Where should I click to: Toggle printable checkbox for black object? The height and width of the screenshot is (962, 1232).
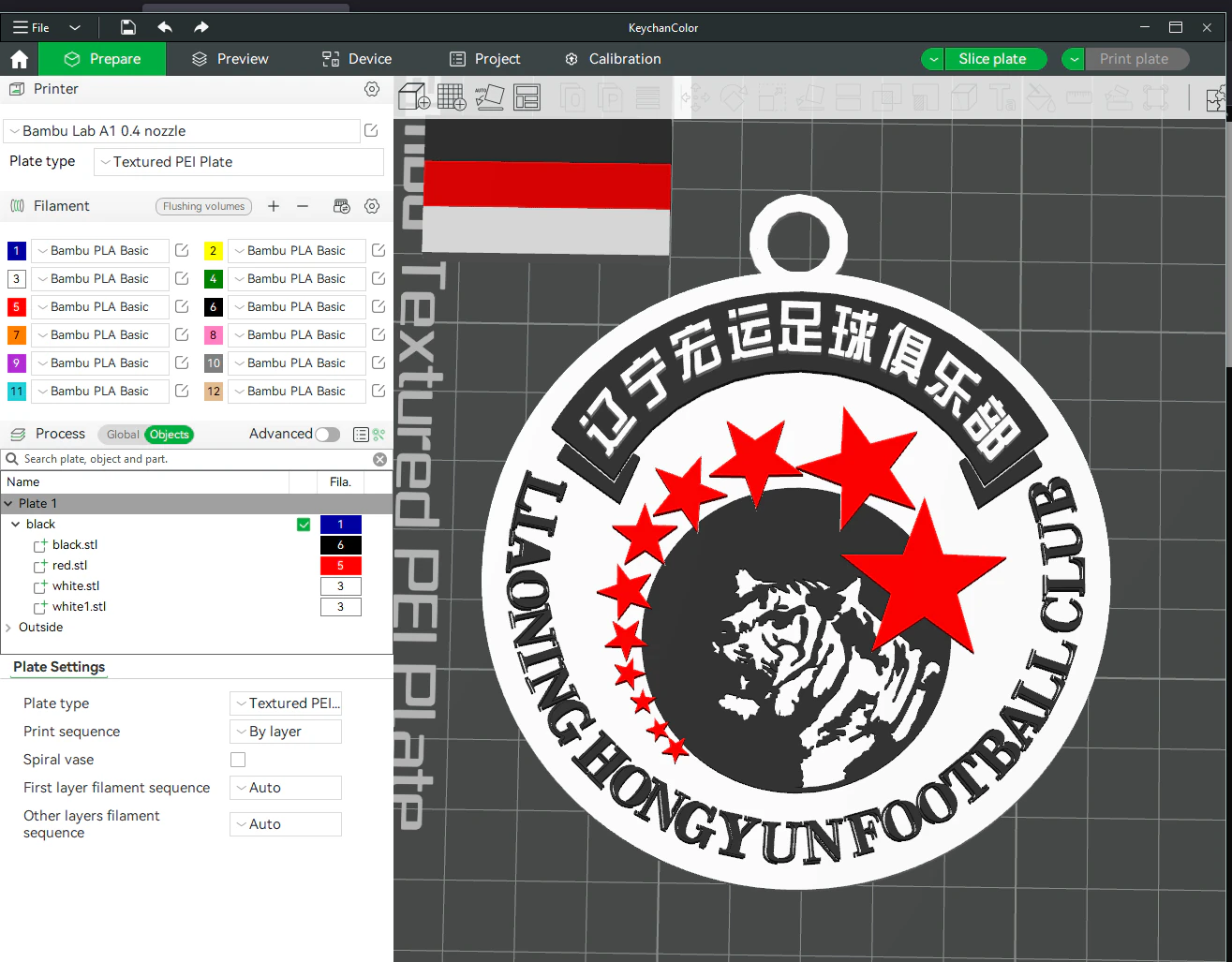(x=304, y=525)
